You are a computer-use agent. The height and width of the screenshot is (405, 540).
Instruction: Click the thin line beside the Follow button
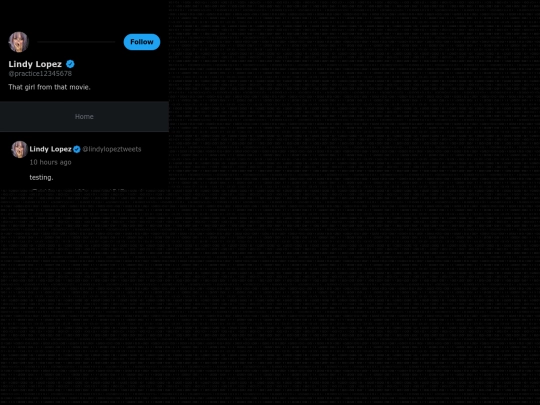click(x=76, y=42)
